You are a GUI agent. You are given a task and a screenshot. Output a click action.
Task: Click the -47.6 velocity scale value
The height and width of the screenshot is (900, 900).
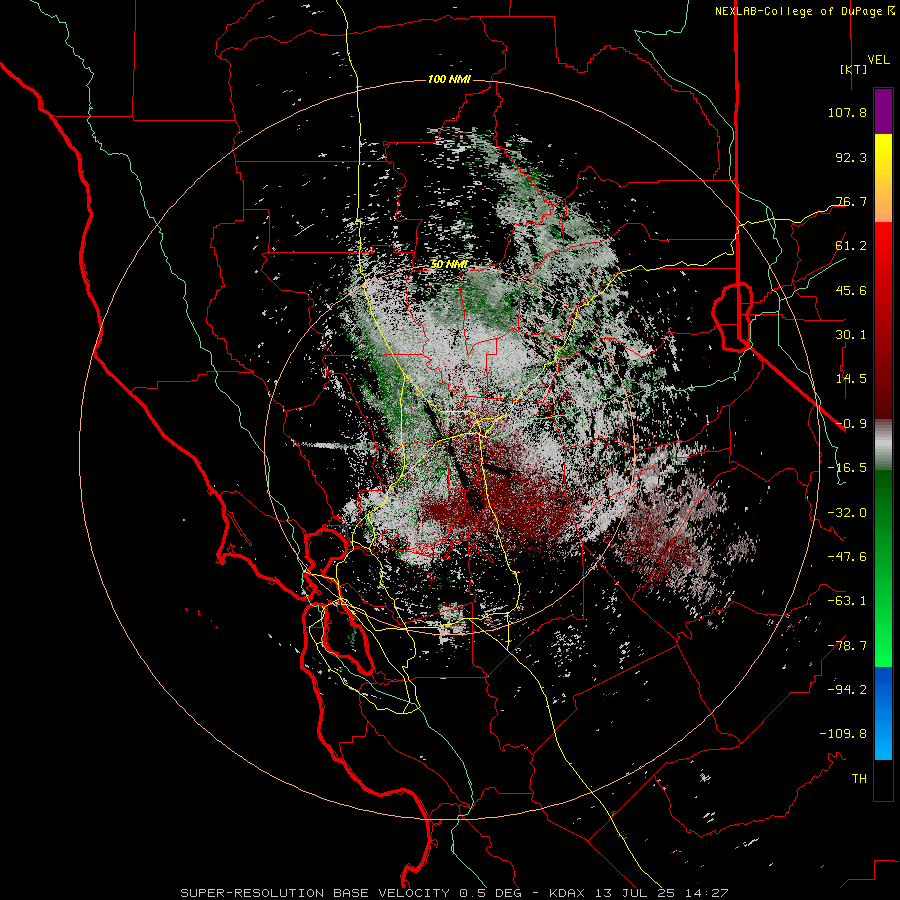click(x=847, y=557)
